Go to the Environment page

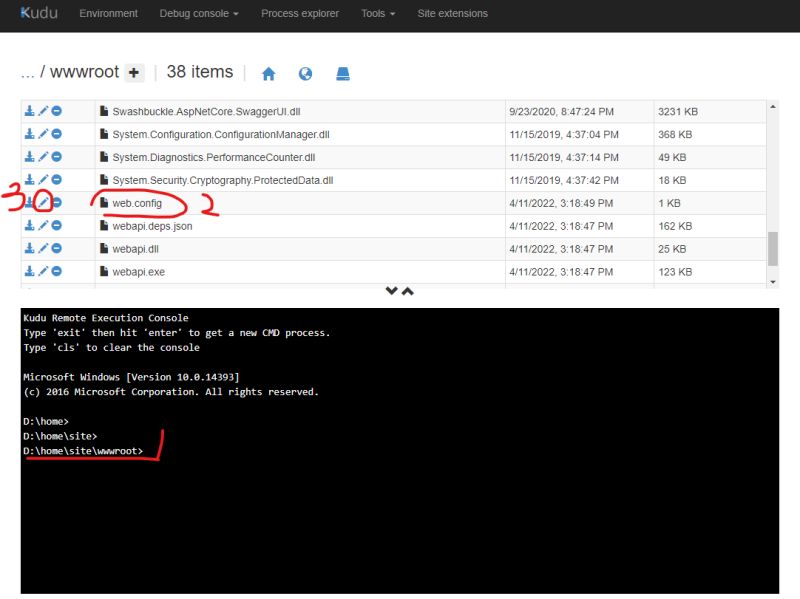point(109,13)
